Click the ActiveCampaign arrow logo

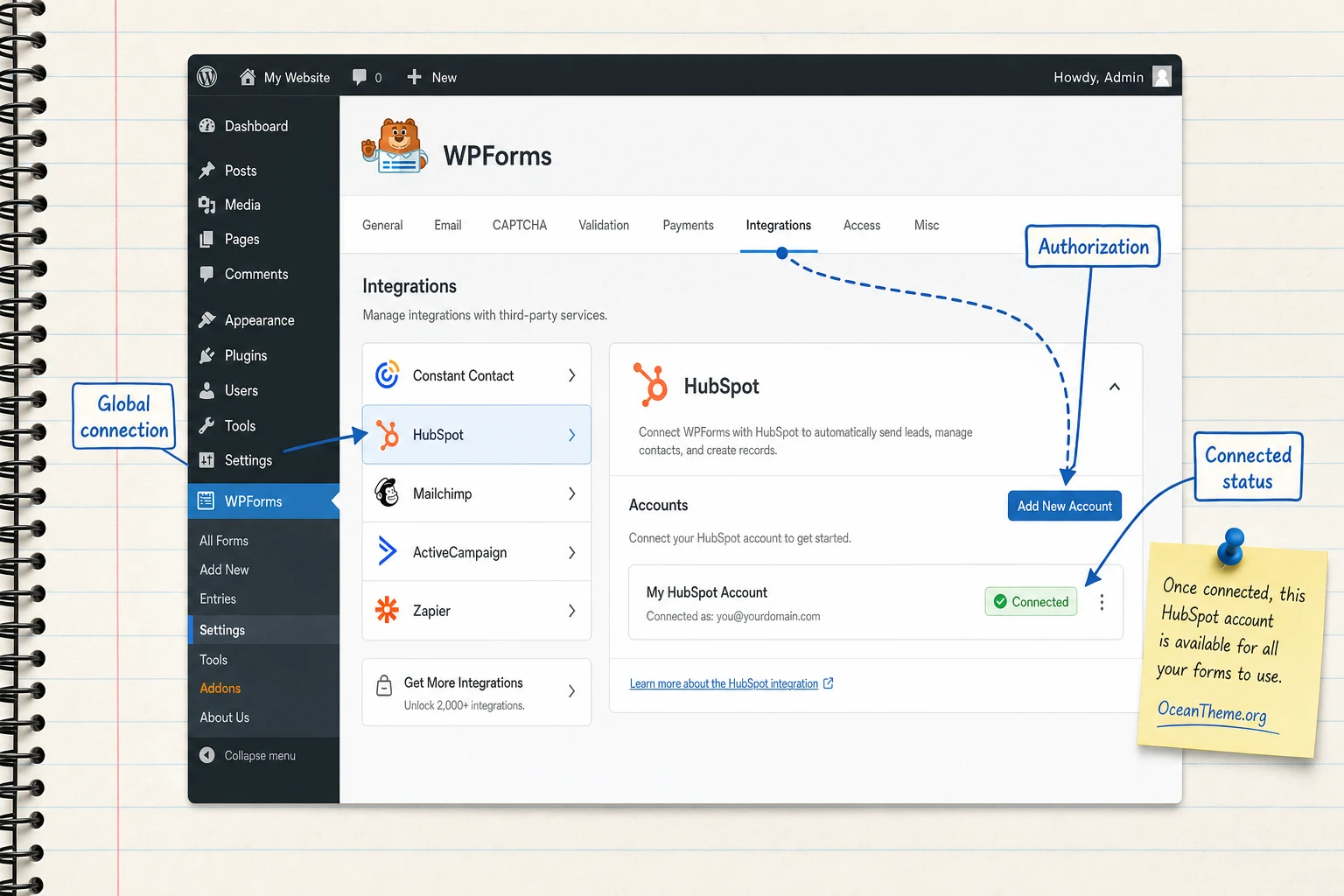pos(388,551)
